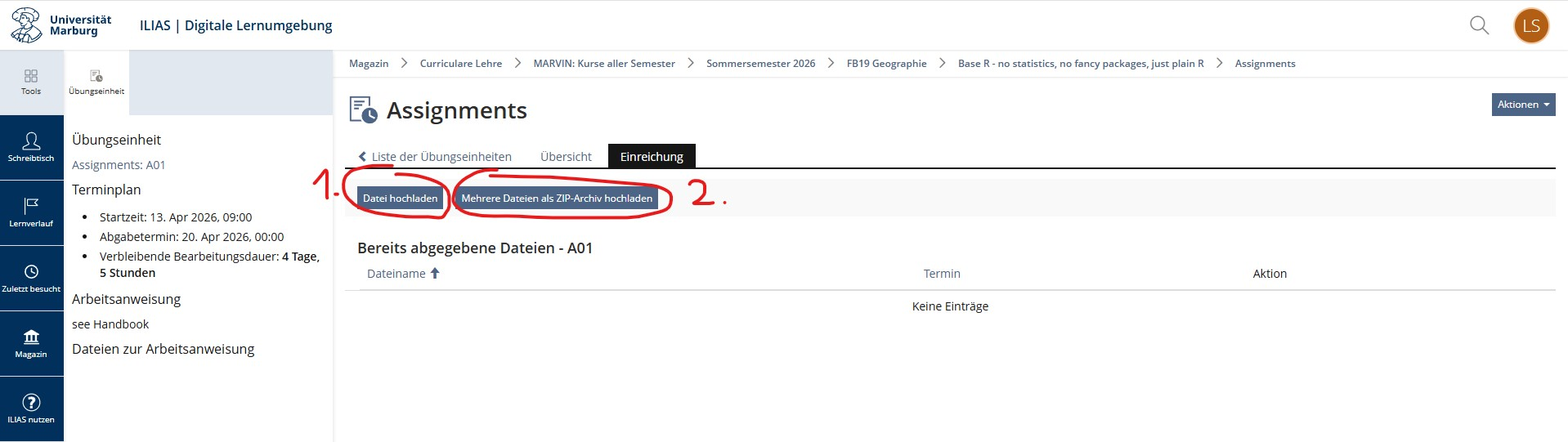Click Mehrere Dateien als ZIP-Archiv hochladen

coord(556,199)
